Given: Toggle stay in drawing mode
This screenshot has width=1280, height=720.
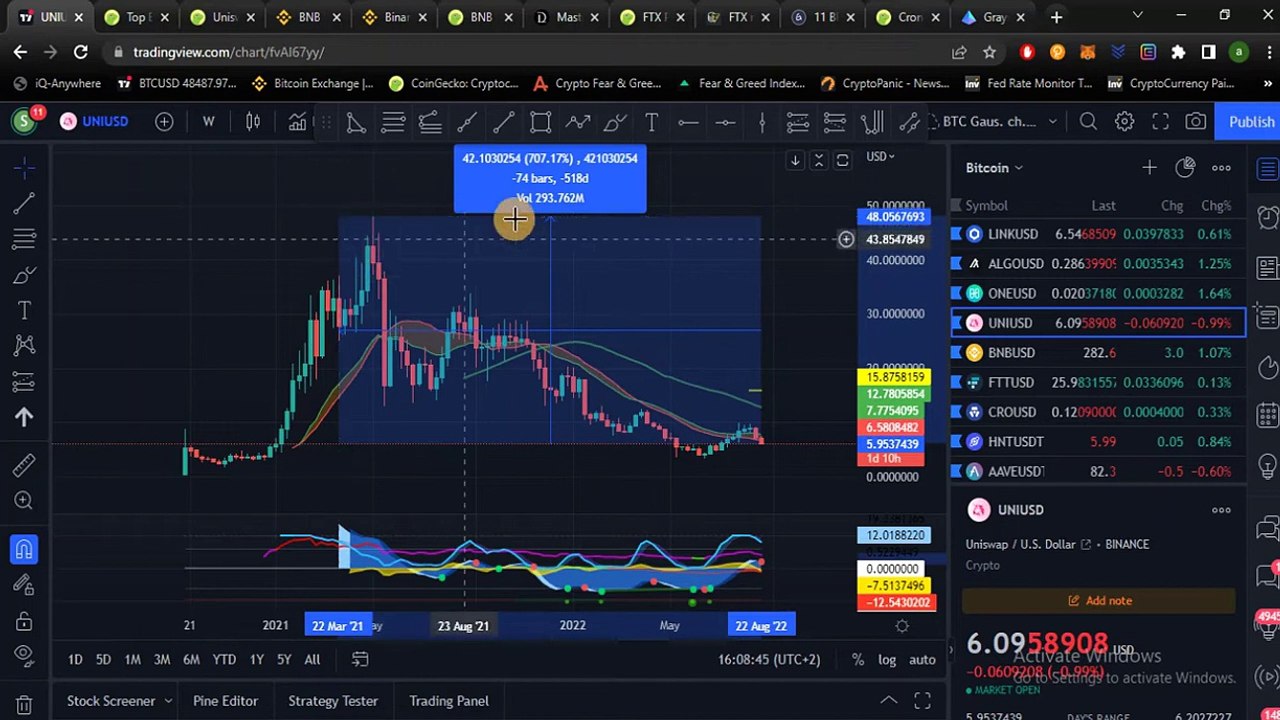Looking at the screenshot, I should (24, 585).
